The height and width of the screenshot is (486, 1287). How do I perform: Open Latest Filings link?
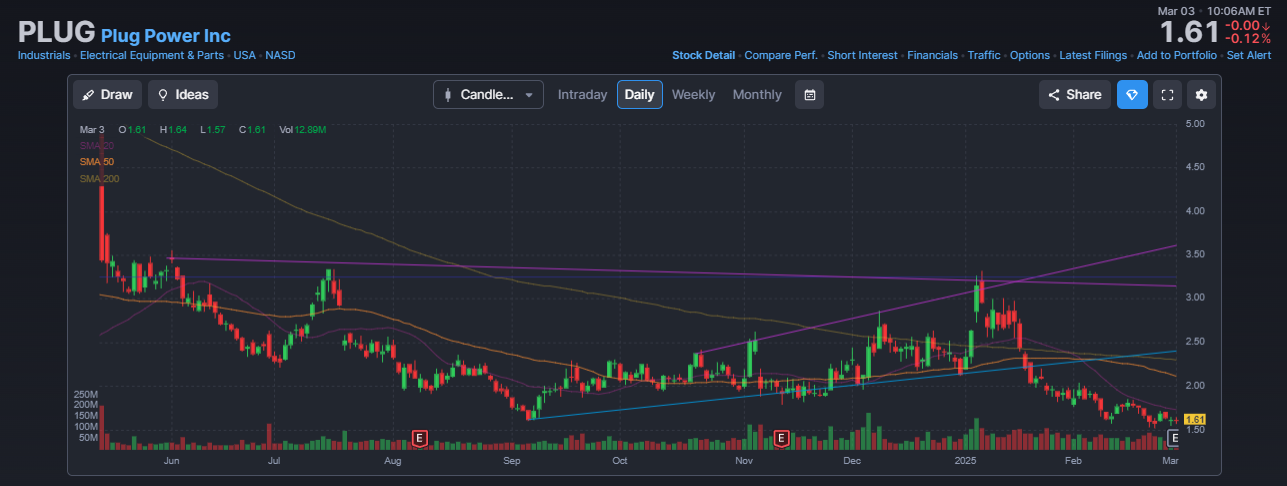[1093, 56]
